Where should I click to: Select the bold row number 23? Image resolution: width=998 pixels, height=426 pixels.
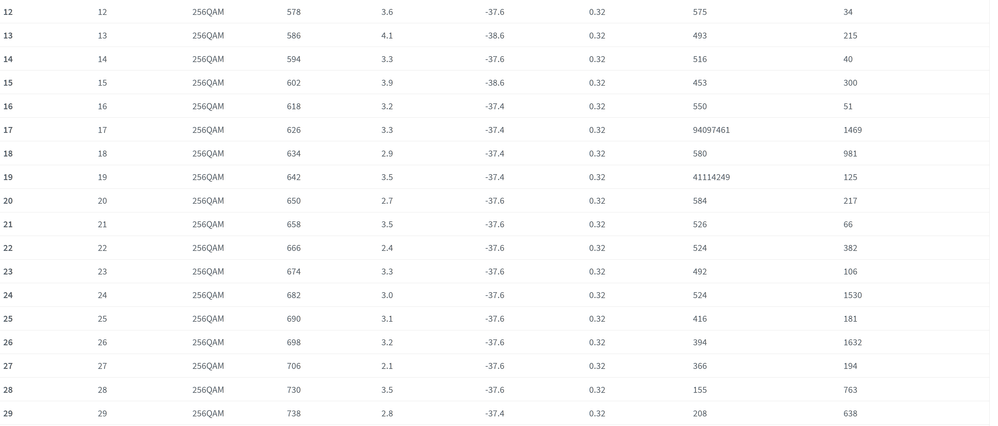pyautogui.click(x=8, y=272)
